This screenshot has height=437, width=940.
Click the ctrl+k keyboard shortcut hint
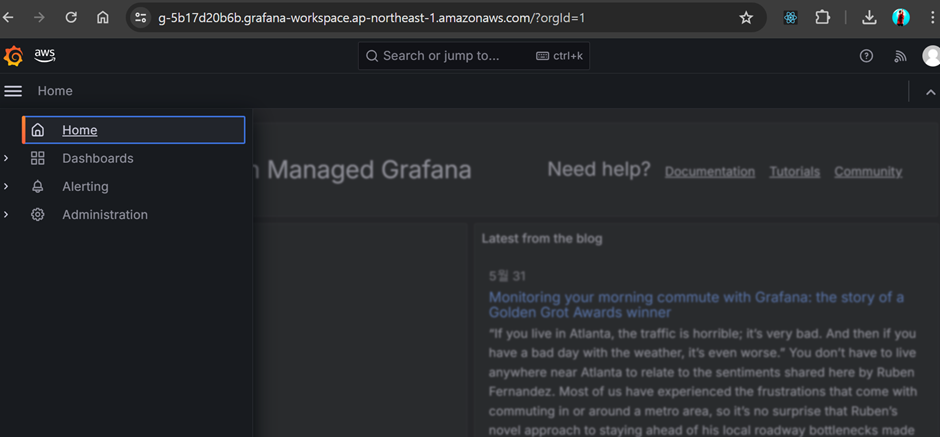559,56
